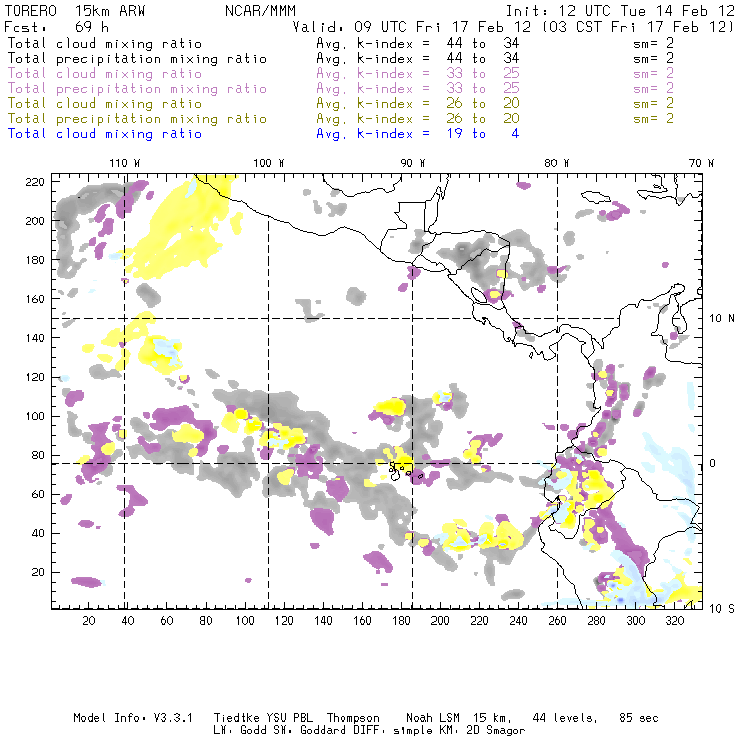This screenshot has width=740, height=740.
Task: Select the "80 W" longitude label
Action: pos(557,163)
